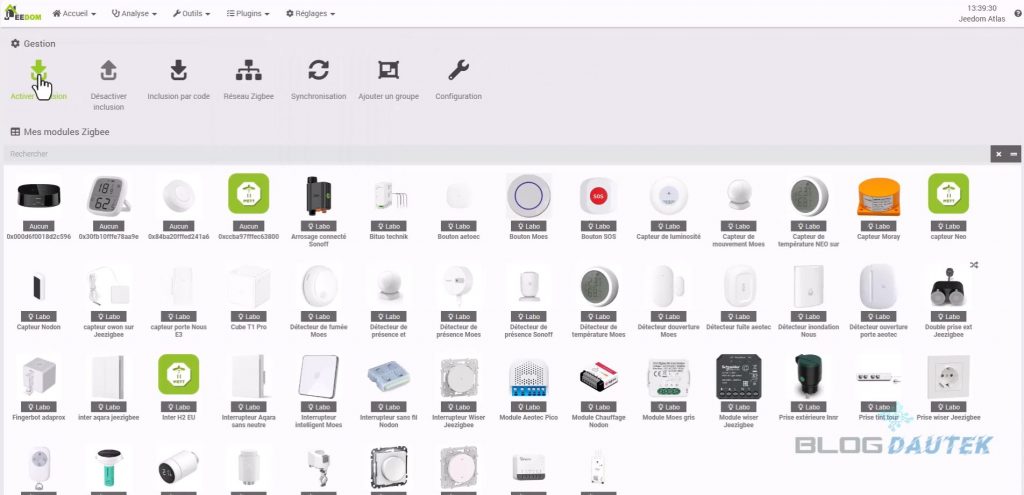This screenshot has width=1024, height=495.
Task: Open Inclusion par code
Action: click(178, 71)
